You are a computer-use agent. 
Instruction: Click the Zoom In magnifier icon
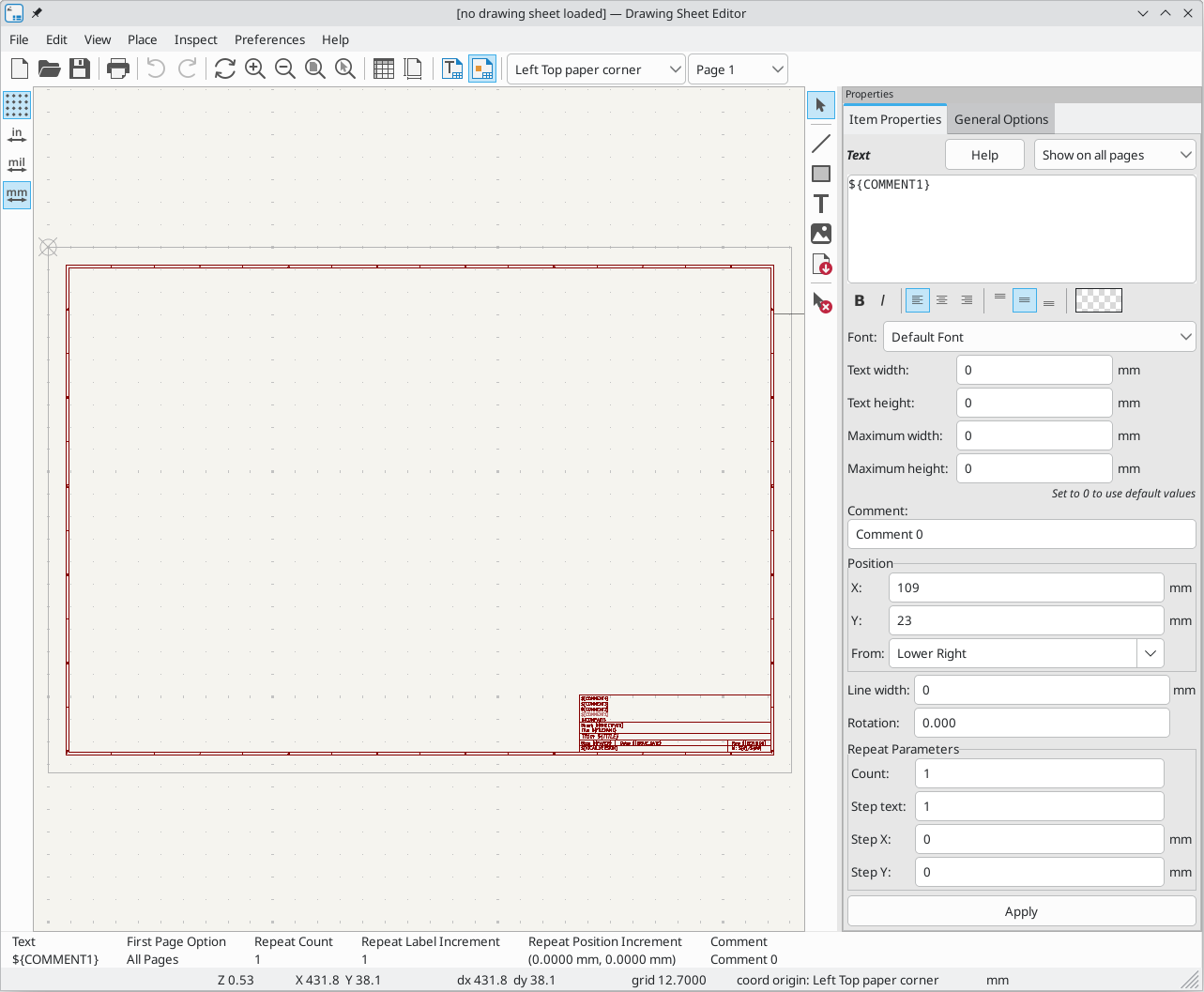[254, 69]
